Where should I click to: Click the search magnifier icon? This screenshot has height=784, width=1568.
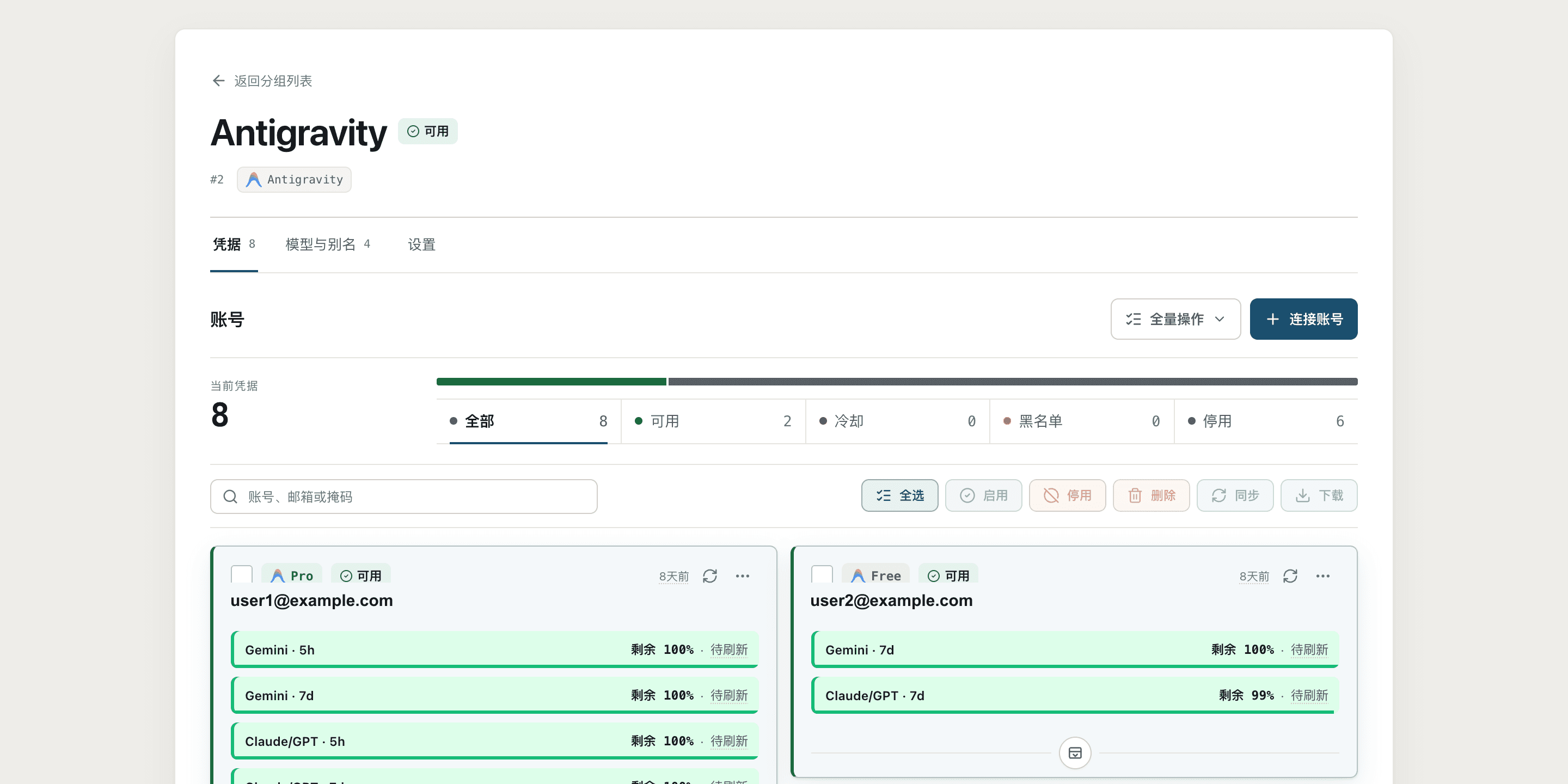click(230, 497)
